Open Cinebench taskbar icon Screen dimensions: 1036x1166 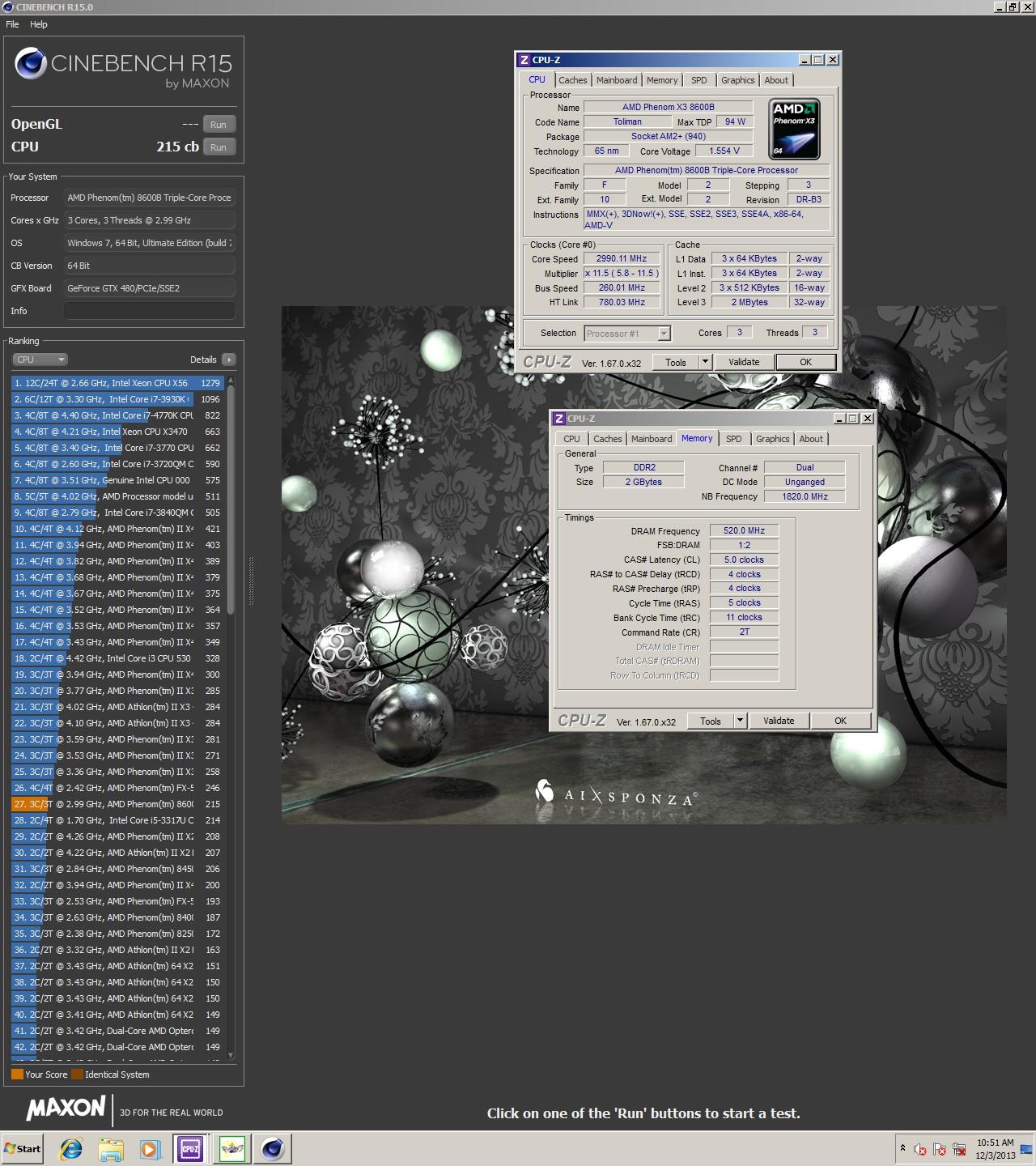coord(273,1148)
